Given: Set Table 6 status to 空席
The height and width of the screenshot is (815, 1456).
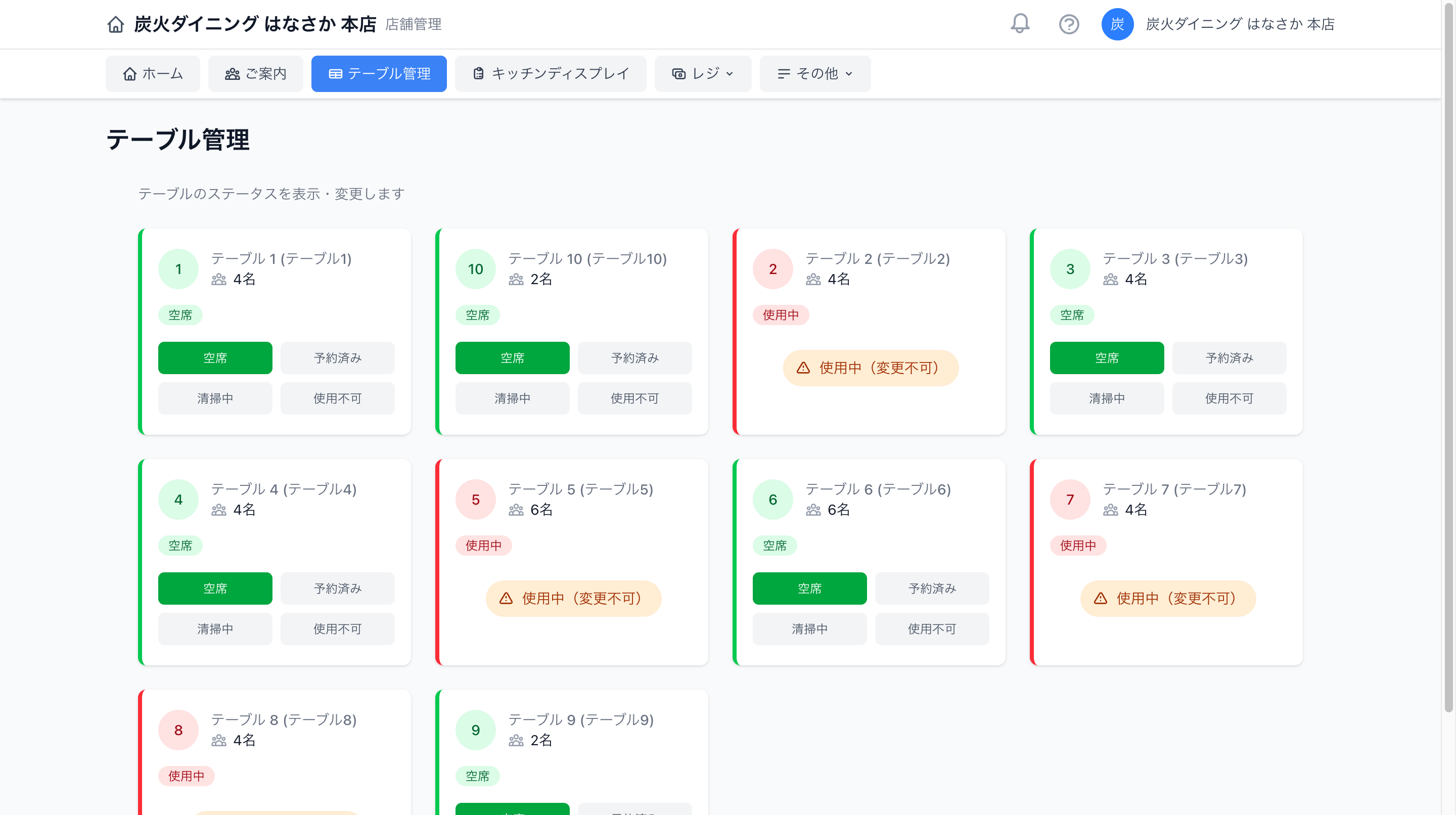Looking at the screenshot, I should click(810, 588).
